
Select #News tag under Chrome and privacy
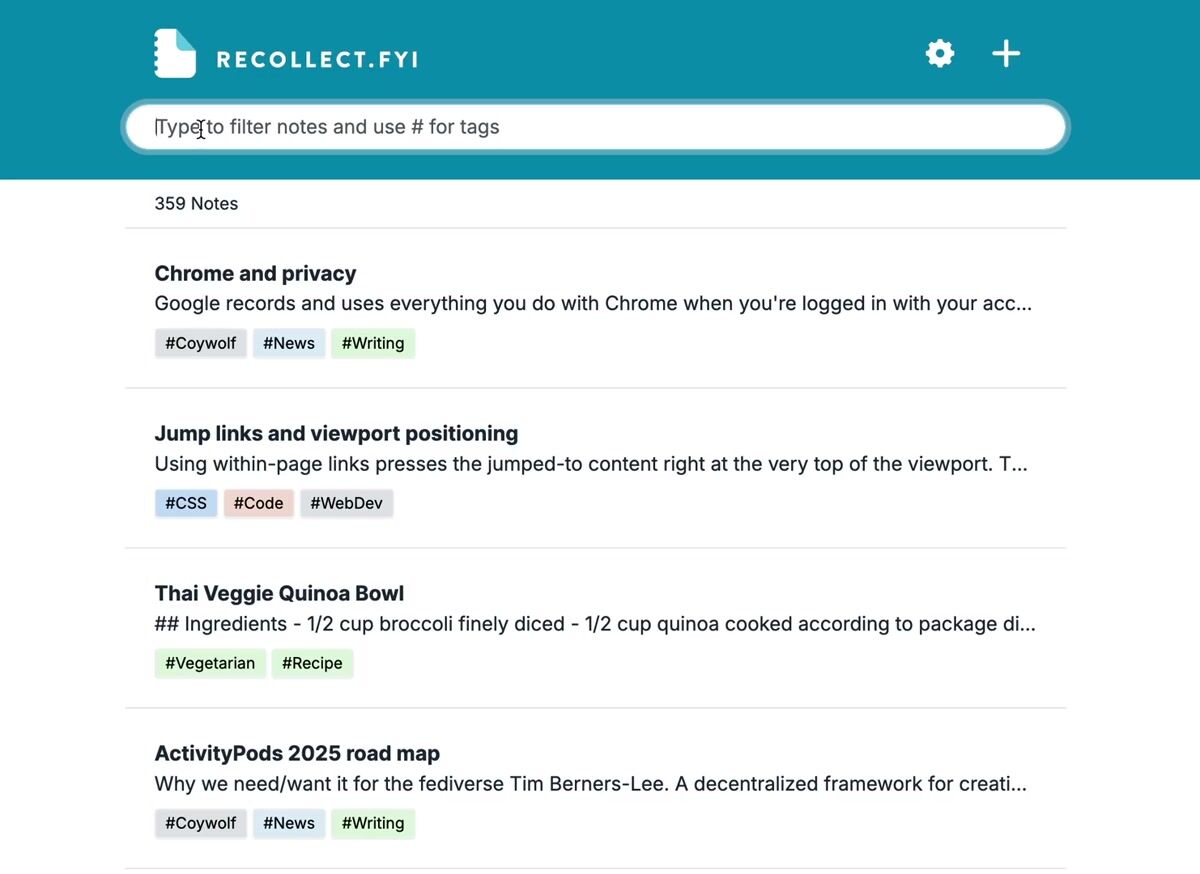coord(289,343)
